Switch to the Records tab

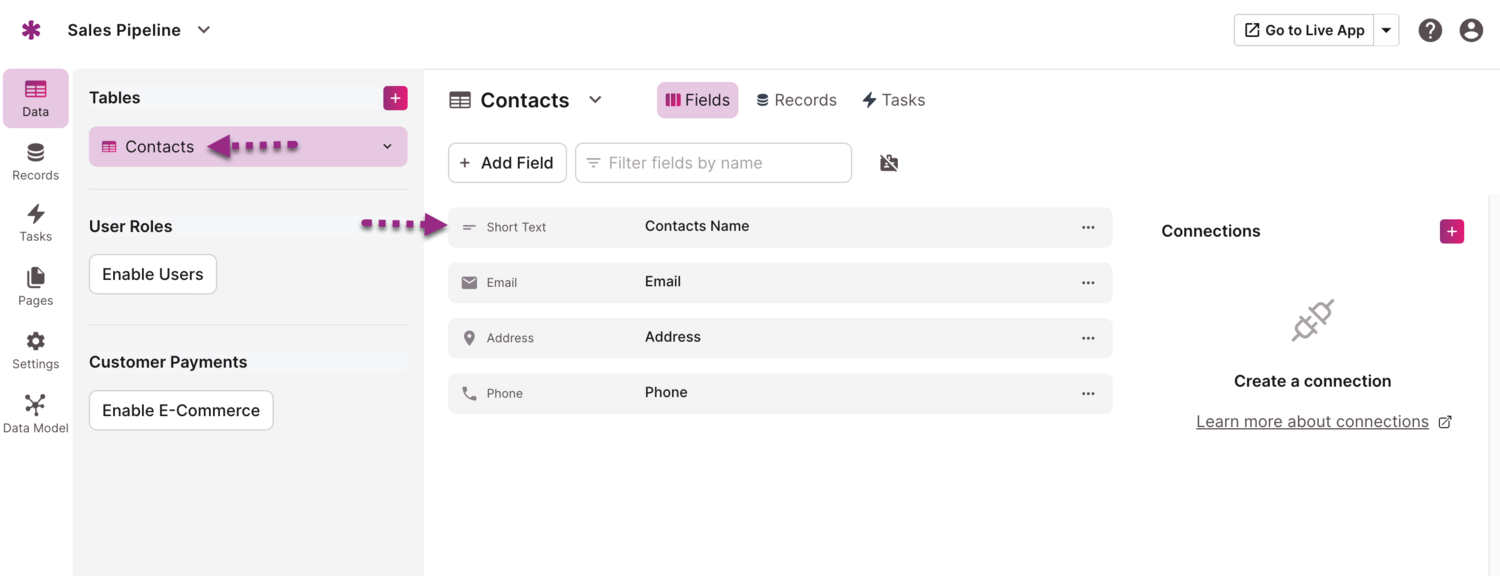pyautogui.click(x=796, y=100)
